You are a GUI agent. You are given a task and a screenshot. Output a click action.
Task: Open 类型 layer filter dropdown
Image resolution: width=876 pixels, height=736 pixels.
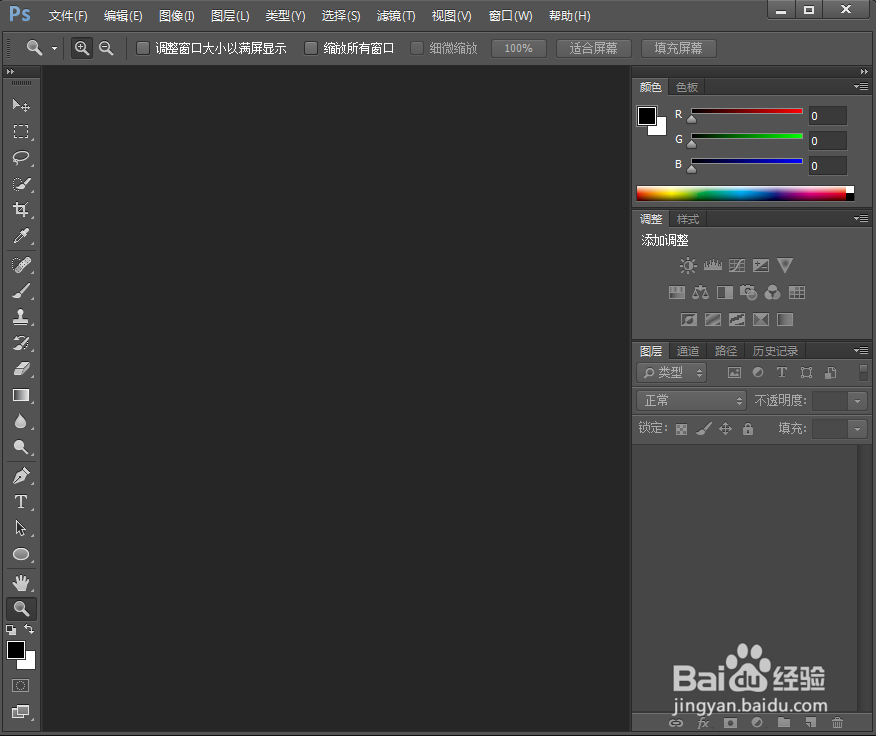(672, 373)
